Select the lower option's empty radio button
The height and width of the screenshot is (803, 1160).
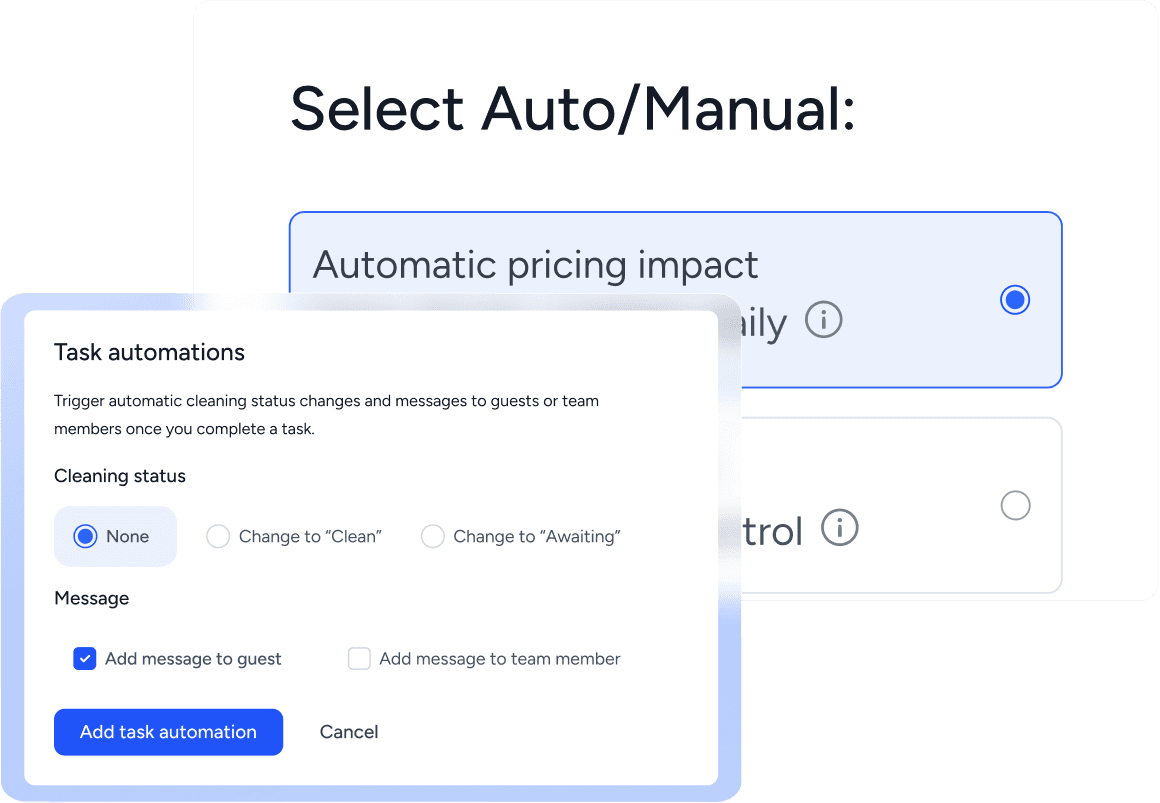tap(1015, 505)
